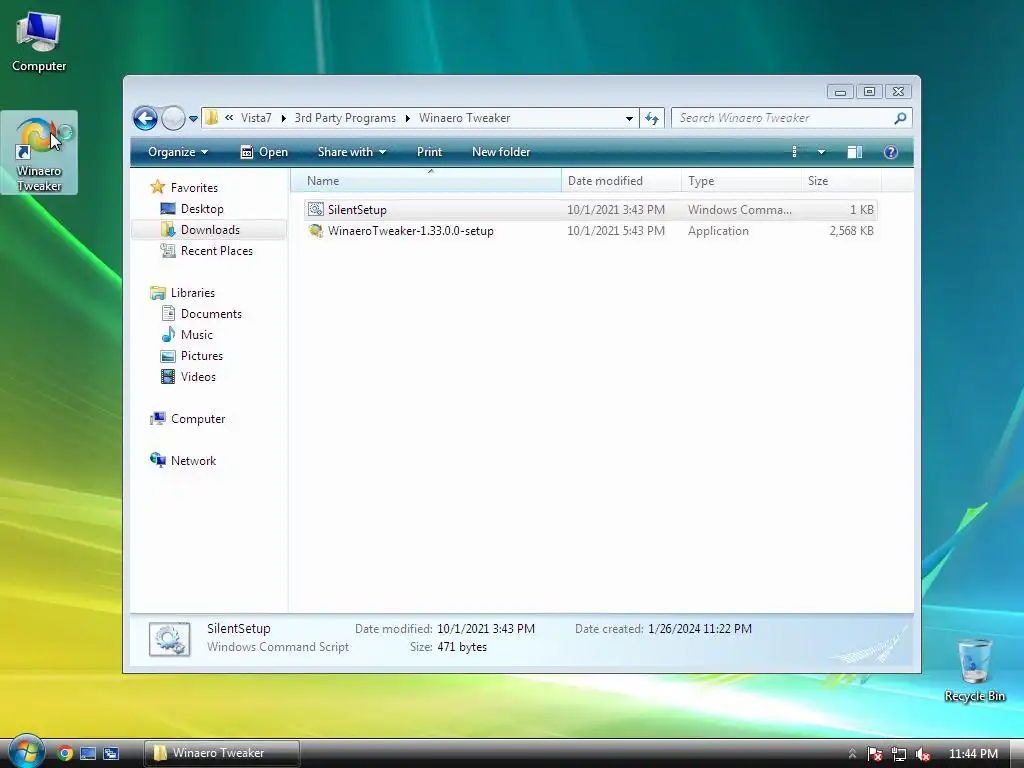
Task: Sort files by the Name column
Action: 426,181
